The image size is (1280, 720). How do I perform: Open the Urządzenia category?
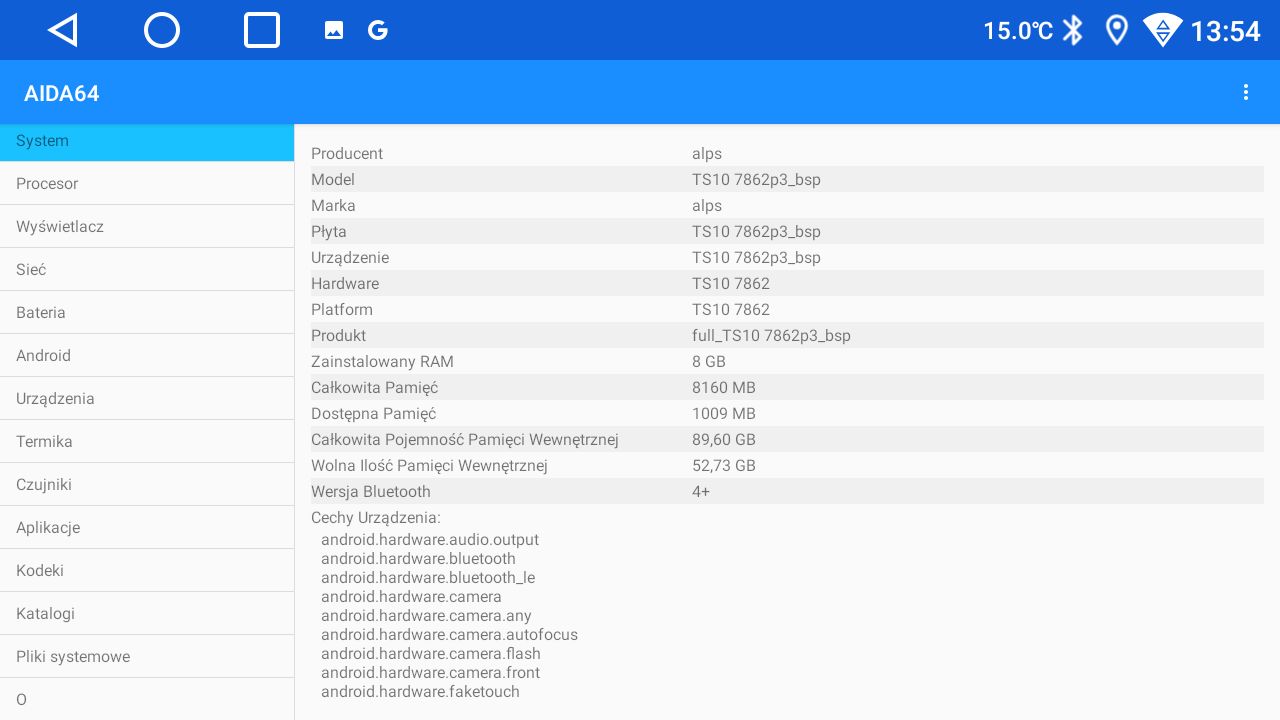(147, 399)
